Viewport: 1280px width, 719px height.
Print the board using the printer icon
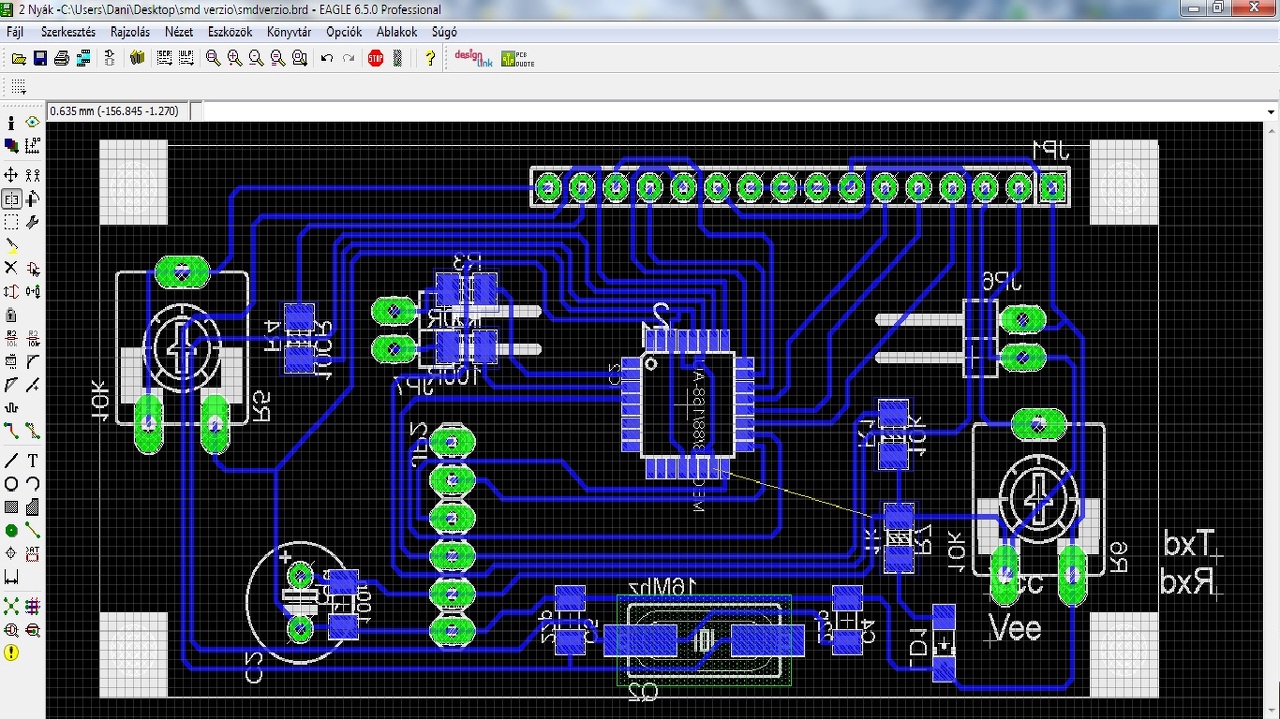(62, 59)
